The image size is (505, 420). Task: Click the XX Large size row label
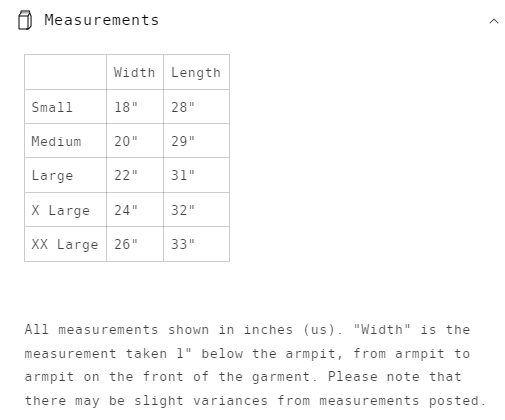(65, 244)
